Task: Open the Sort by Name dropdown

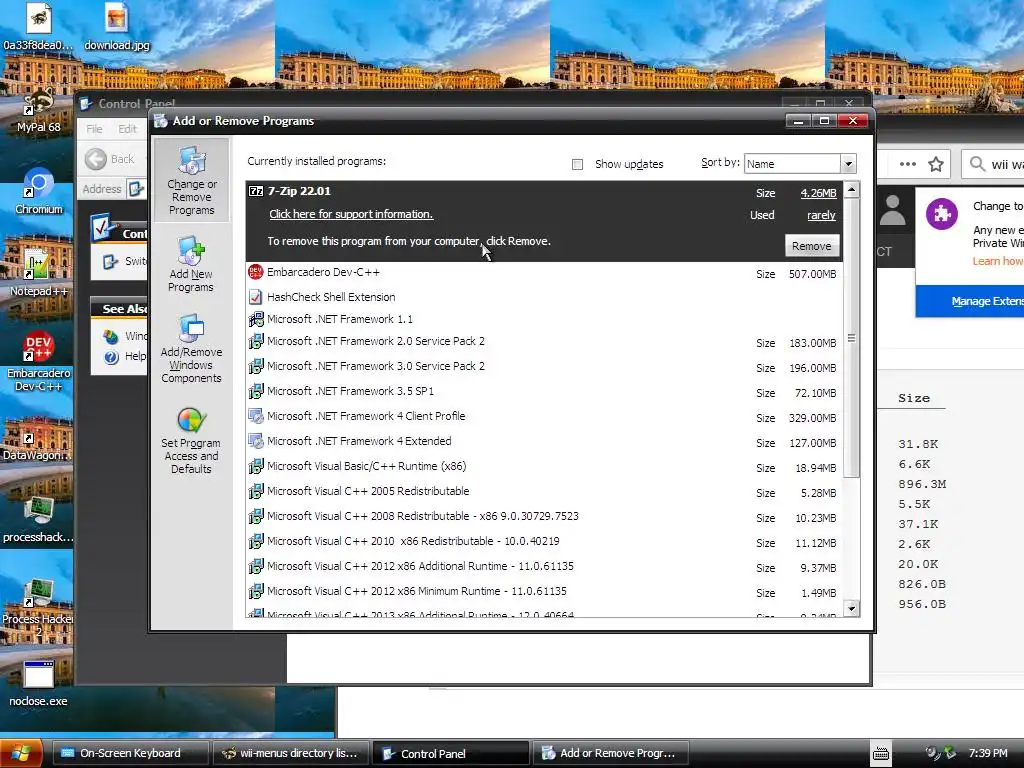Action: coord(848,164)
